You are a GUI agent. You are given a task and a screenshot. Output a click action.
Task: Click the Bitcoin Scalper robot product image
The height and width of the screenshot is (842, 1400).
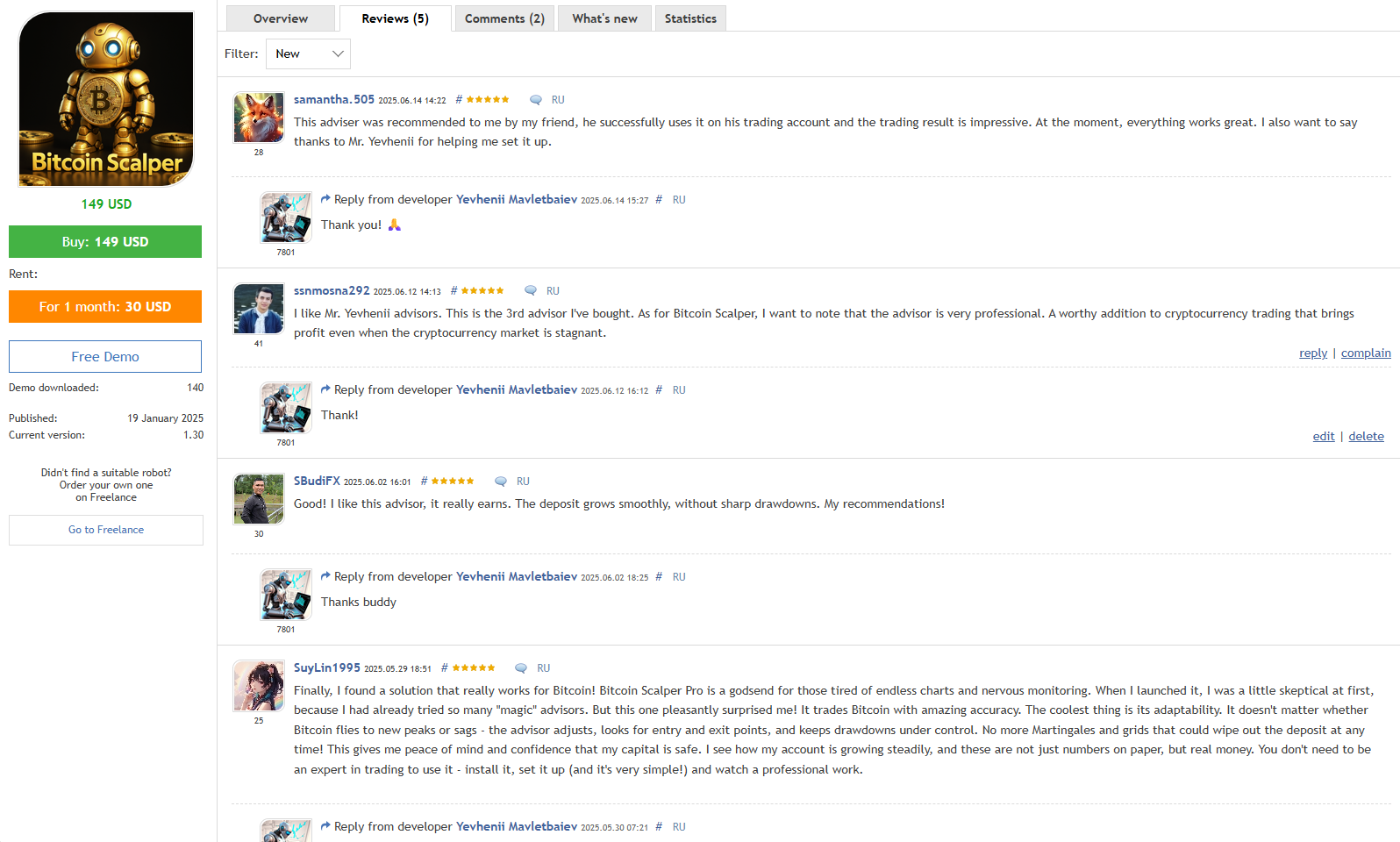(x=106, y=99)
